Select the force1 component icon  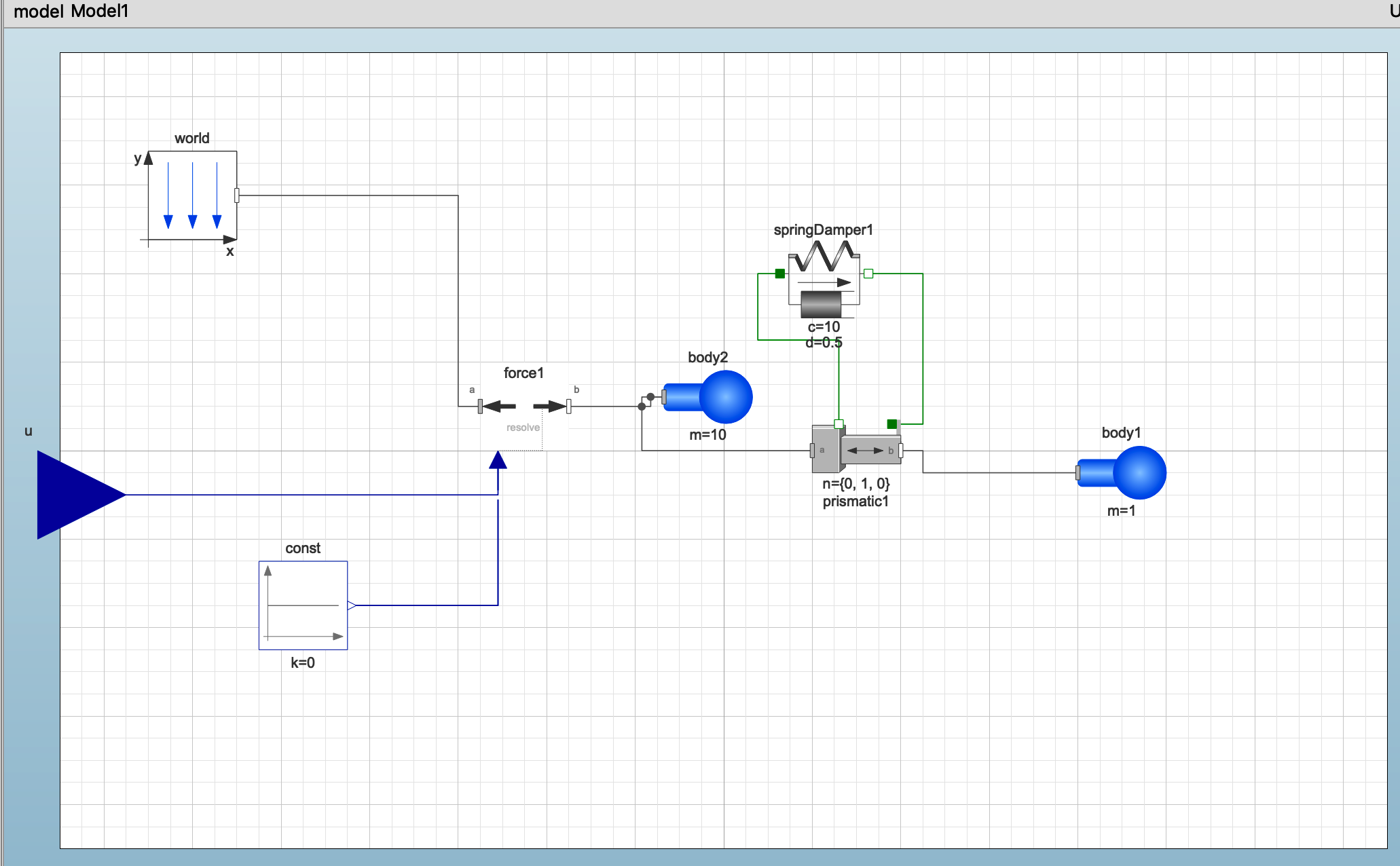524,407
